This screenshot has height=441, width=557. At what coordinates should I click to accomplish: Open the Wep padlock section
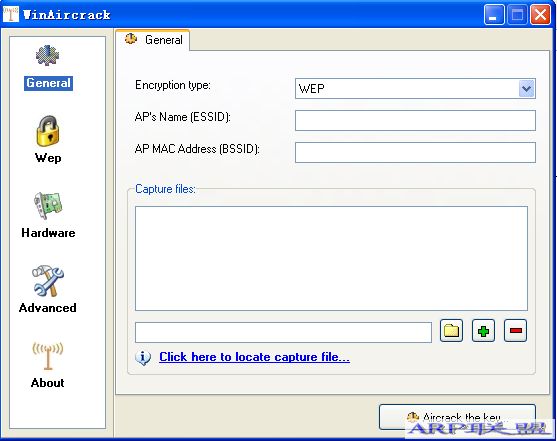tap(48, 131)
